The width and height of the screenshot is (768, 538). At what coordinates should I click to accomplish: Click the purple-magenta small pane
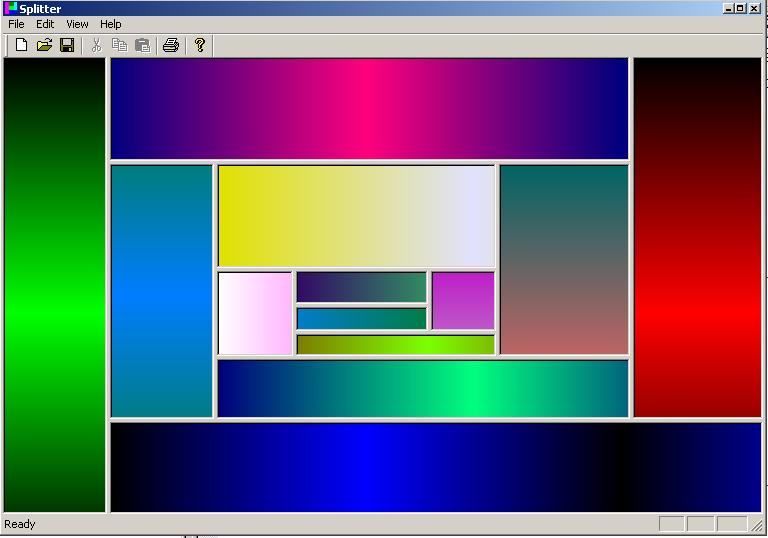[463, 301]
